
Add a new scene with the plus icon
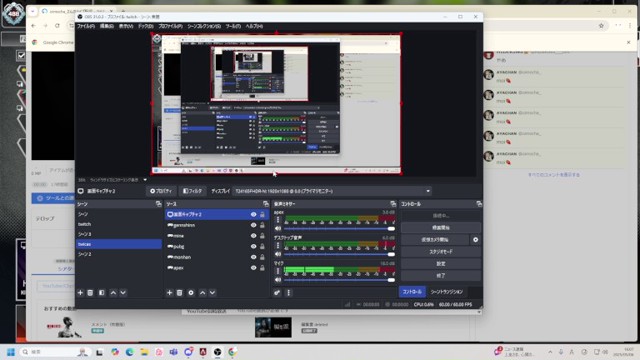(x=80, y=293)
